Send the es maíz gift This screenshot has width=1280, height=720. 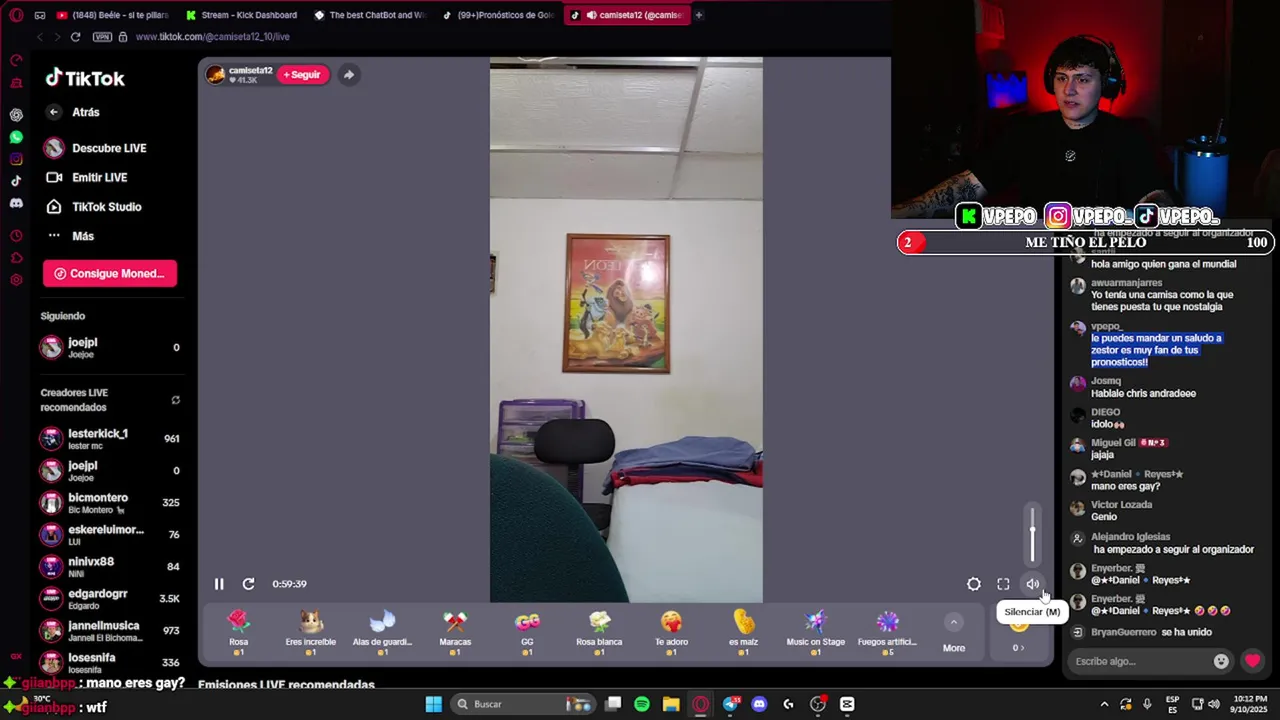tap(743, 633)
